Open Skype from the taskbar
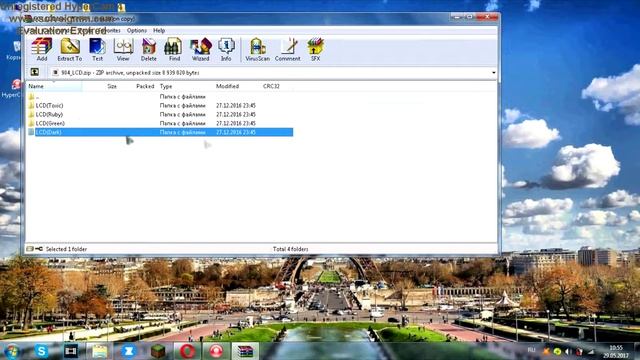The height and width of the screenshot is (360, 640). pos(41,351)
